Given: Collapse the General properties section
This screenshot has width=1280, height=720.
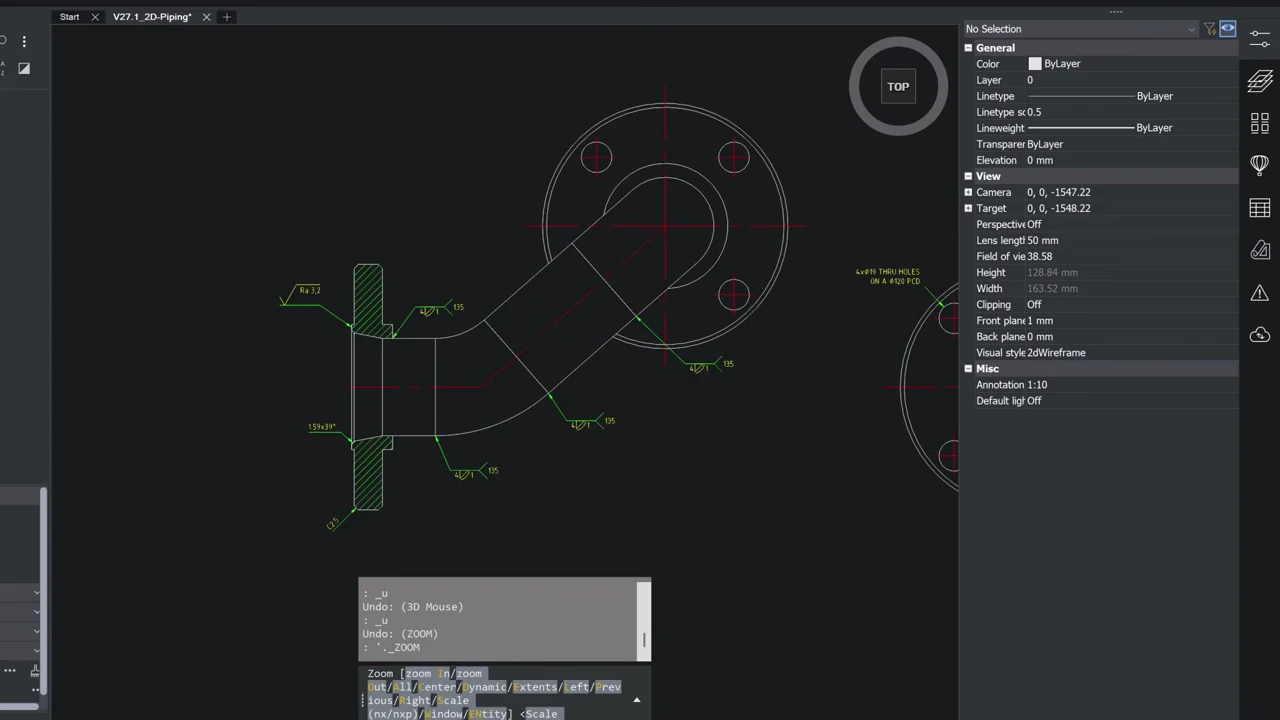Looking at the screenshot, I should [968, 48].
